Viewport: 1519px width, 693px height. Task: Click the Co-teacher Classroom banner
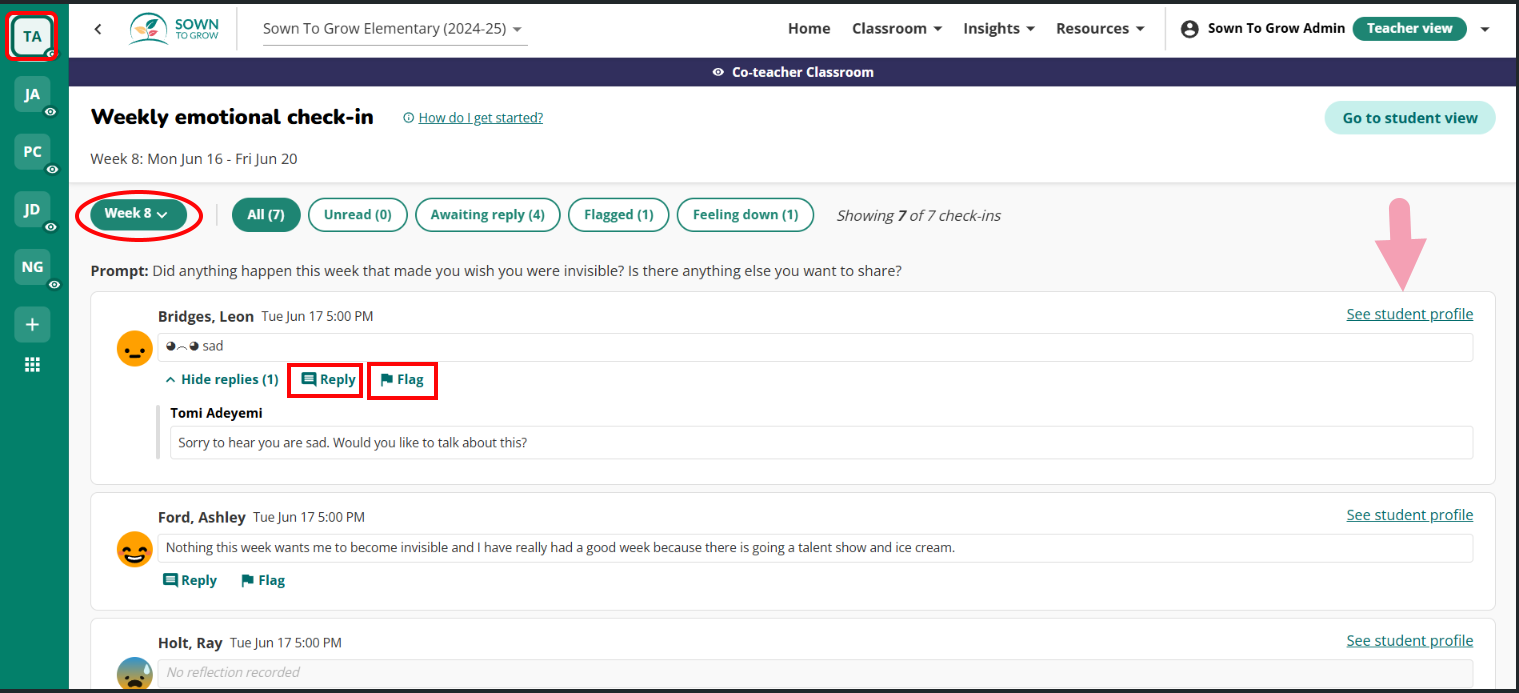coord(793,72)
